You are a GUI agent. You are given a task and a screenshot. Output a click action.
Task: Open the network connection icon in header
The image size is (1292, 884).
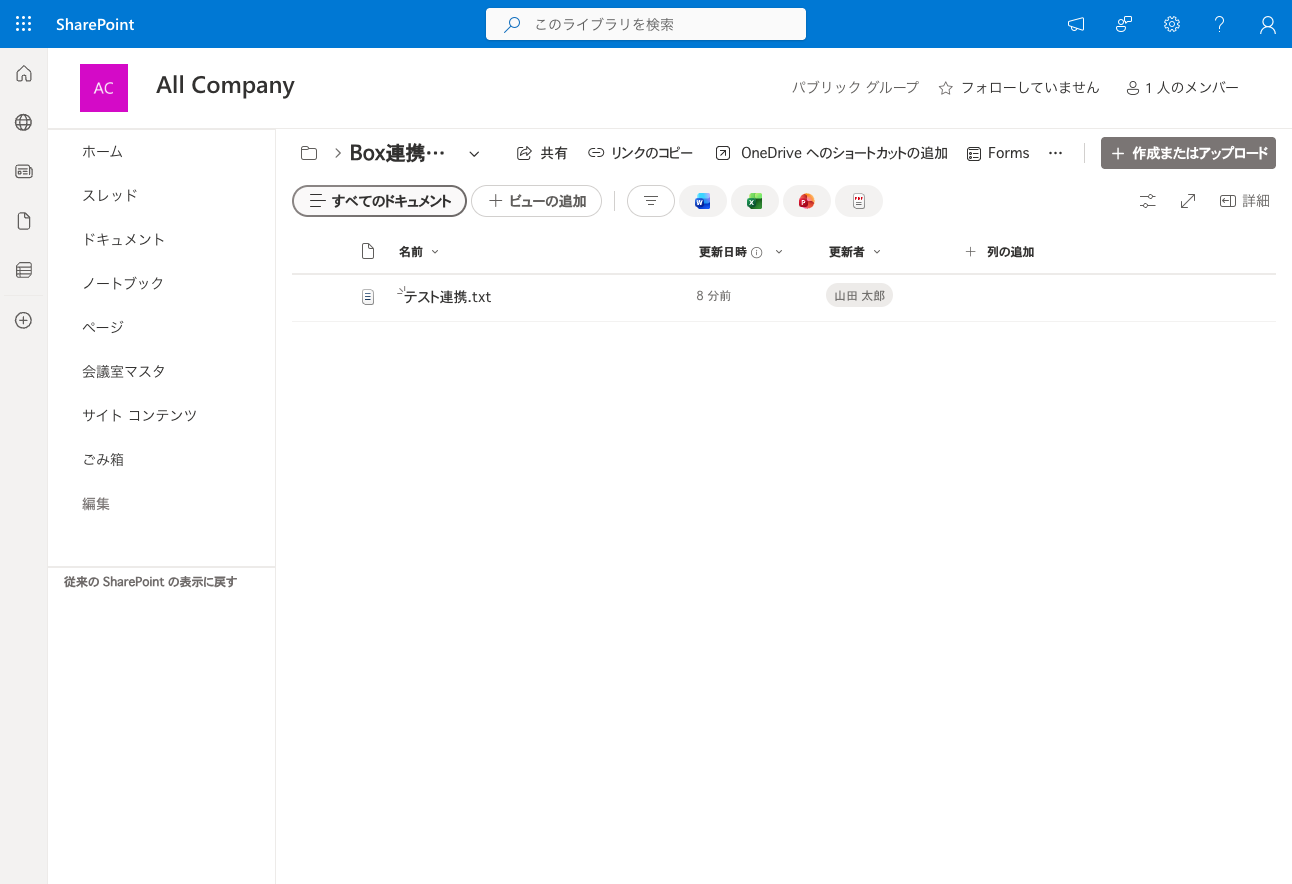click(1124, 24)
